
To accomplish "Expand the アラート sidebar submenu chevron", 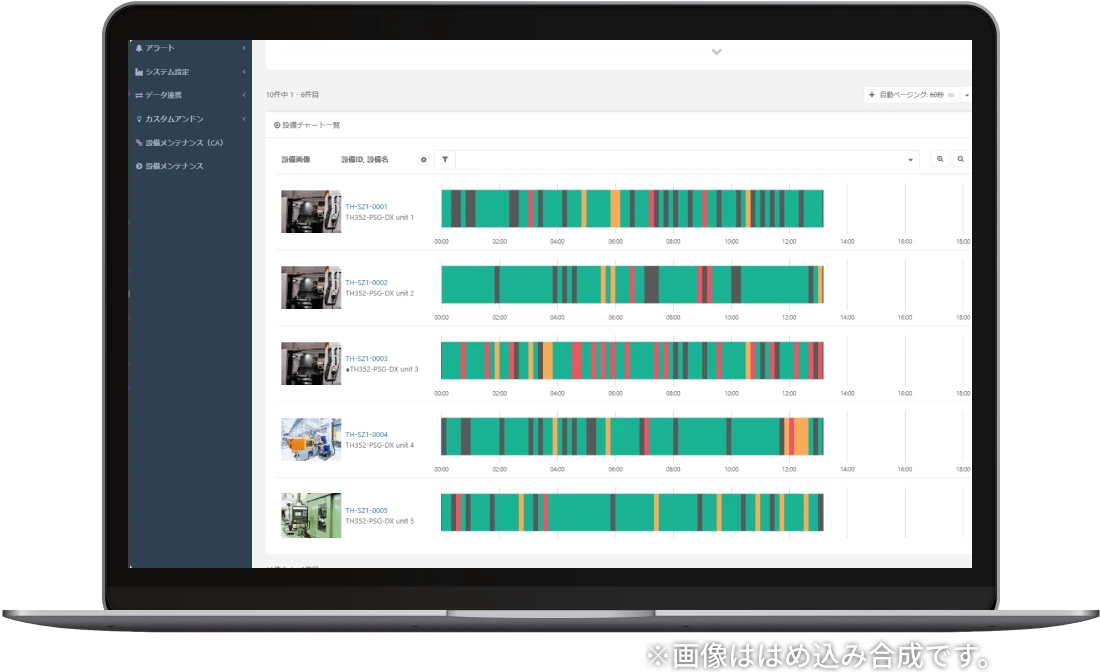I will point(244,48).
